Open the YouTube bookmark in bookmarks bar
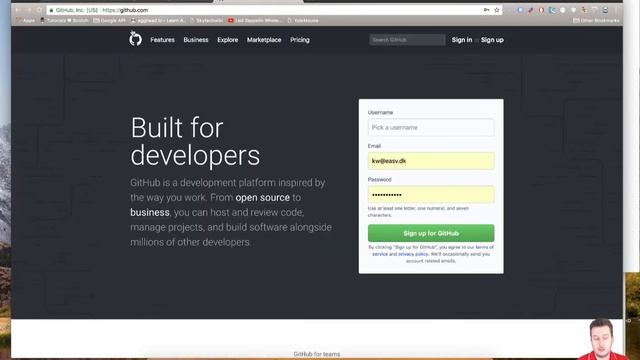This screenshot has height=360, width=640. pyautogui.click(x=254, y=20)
